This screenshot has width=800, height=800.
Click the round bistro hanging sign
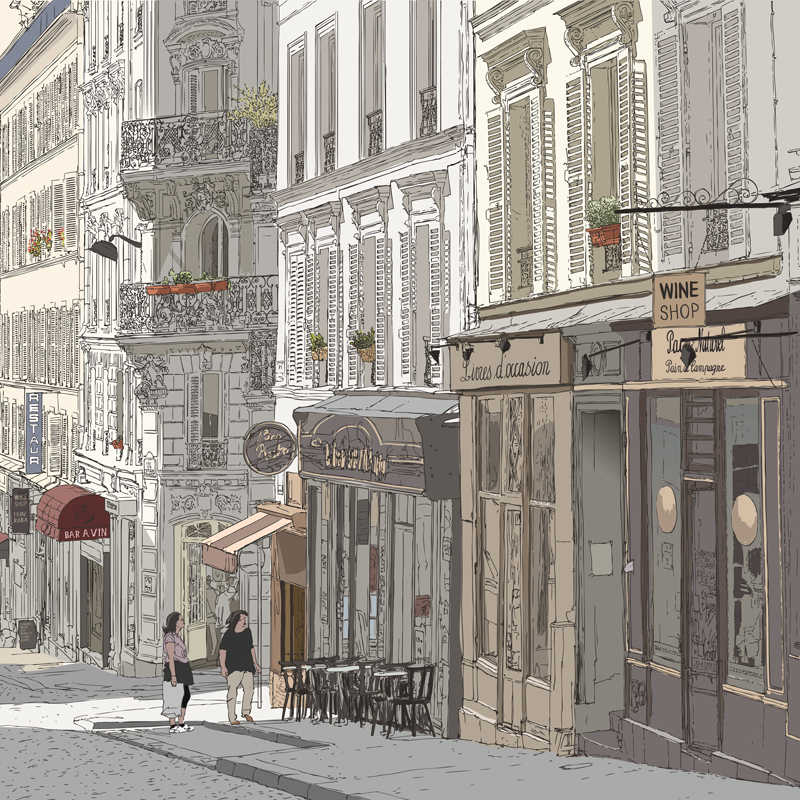[x=269, y=447]
